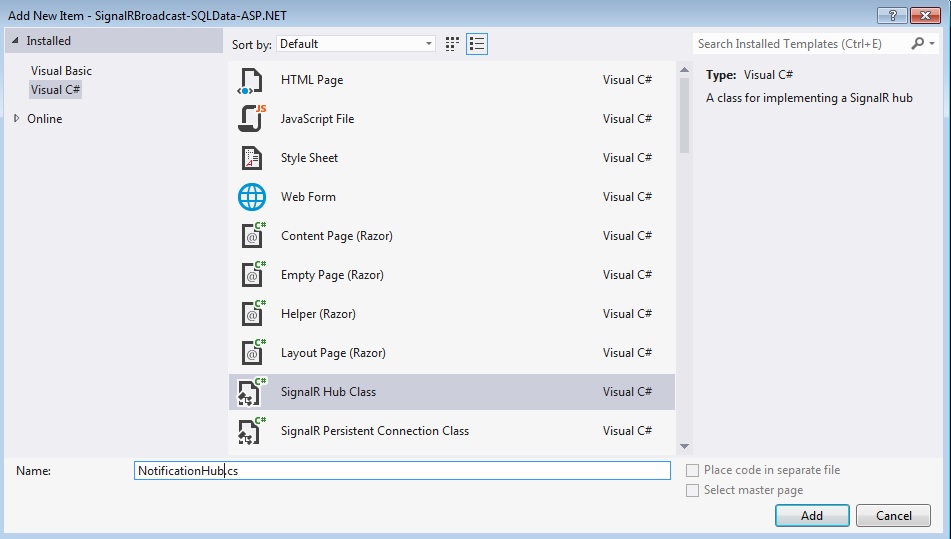The height and width of the screenshot is (539, 951).
Task: Pick the Style Sheet template icon
Action: [x=251, y=158]
